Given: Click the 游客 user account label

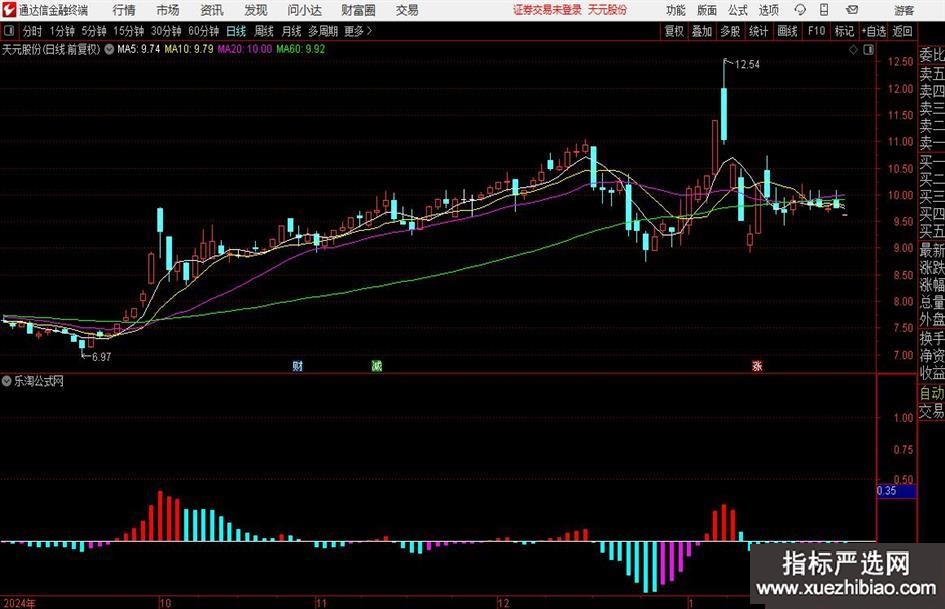Looking at the screenshot, I should (904, 10).
